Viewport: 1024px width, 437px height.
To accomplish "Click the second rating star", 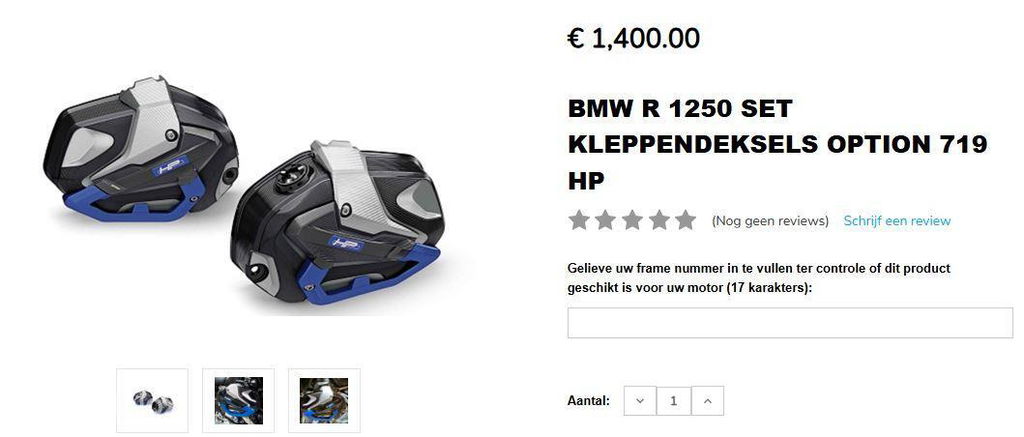I will click(605, 220).
